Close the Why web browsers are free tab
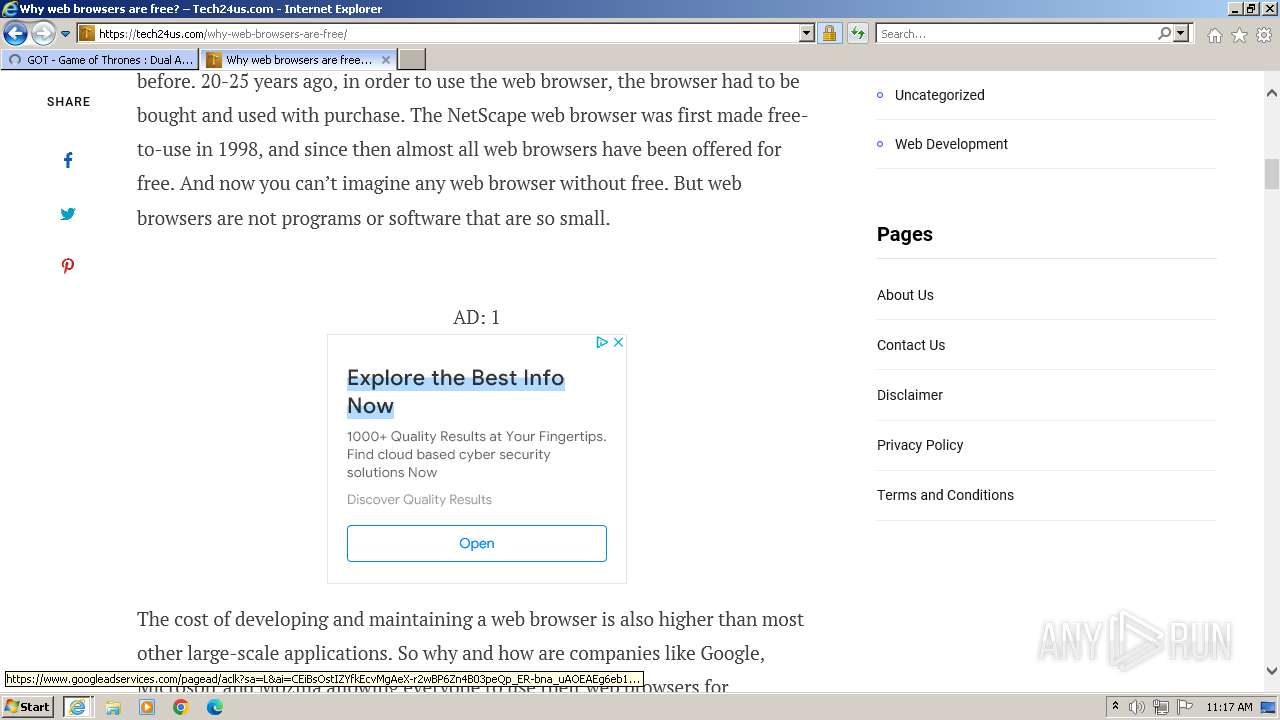Screen dimensions: 1280x720 [x=386, y=60]
